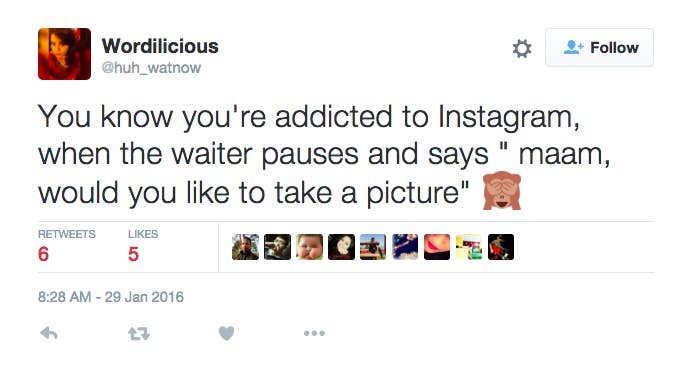693x374 pixels.
Task: View the 5 likes count
Action: click(x=133, y=254)
